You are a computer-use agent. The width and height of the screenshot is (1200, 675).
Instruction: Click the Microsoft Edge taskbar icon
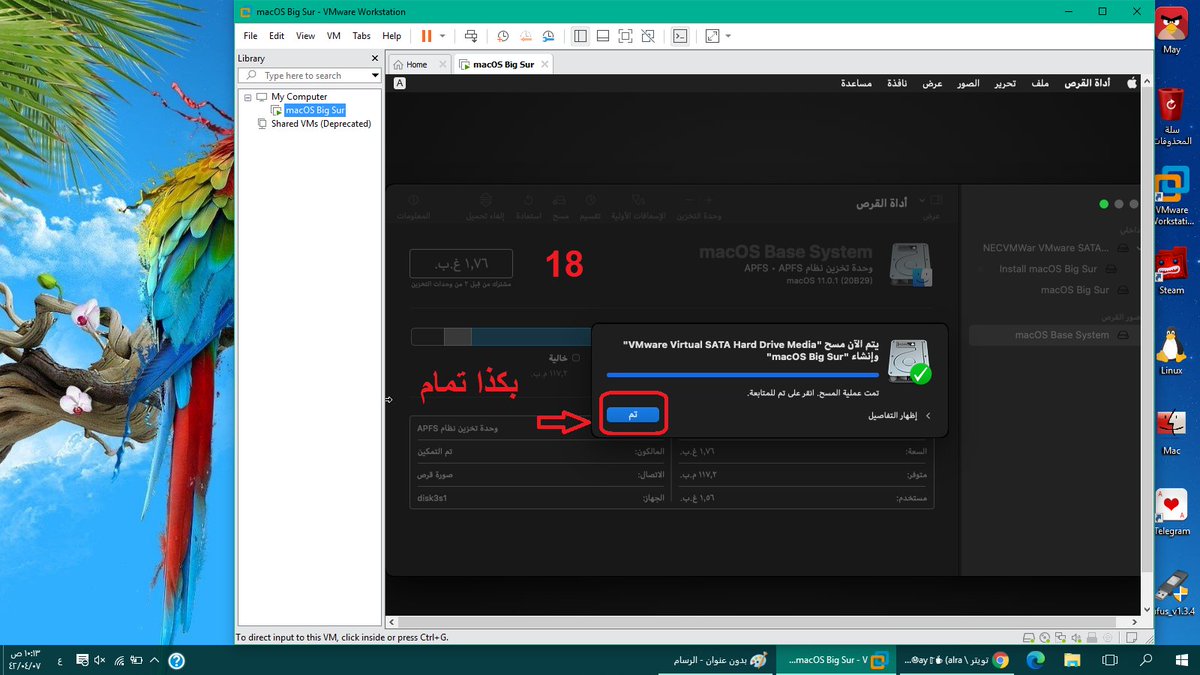click(1036, 660)
